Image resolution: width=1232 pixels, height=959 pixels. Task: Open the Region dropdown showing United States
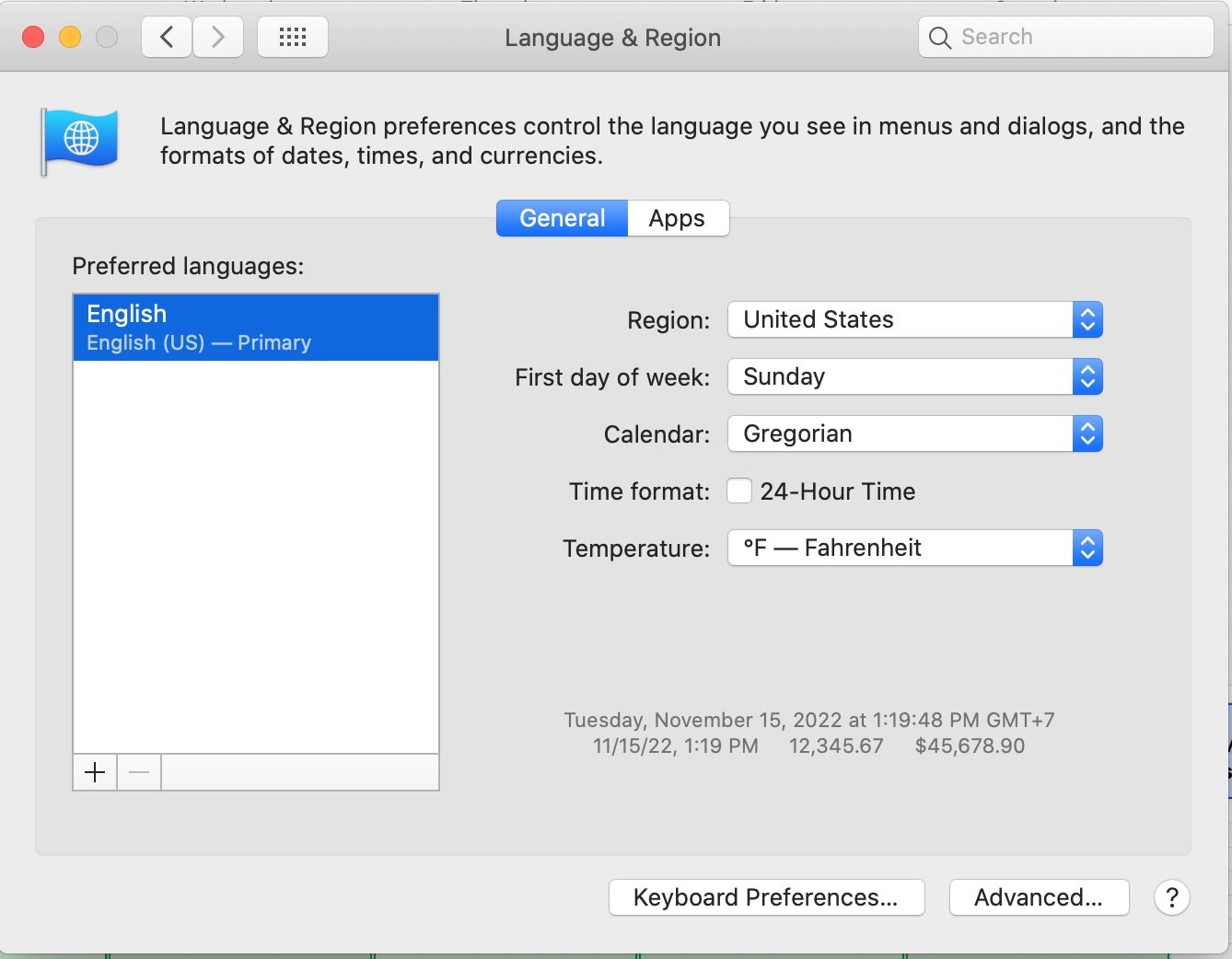point(915,319)
